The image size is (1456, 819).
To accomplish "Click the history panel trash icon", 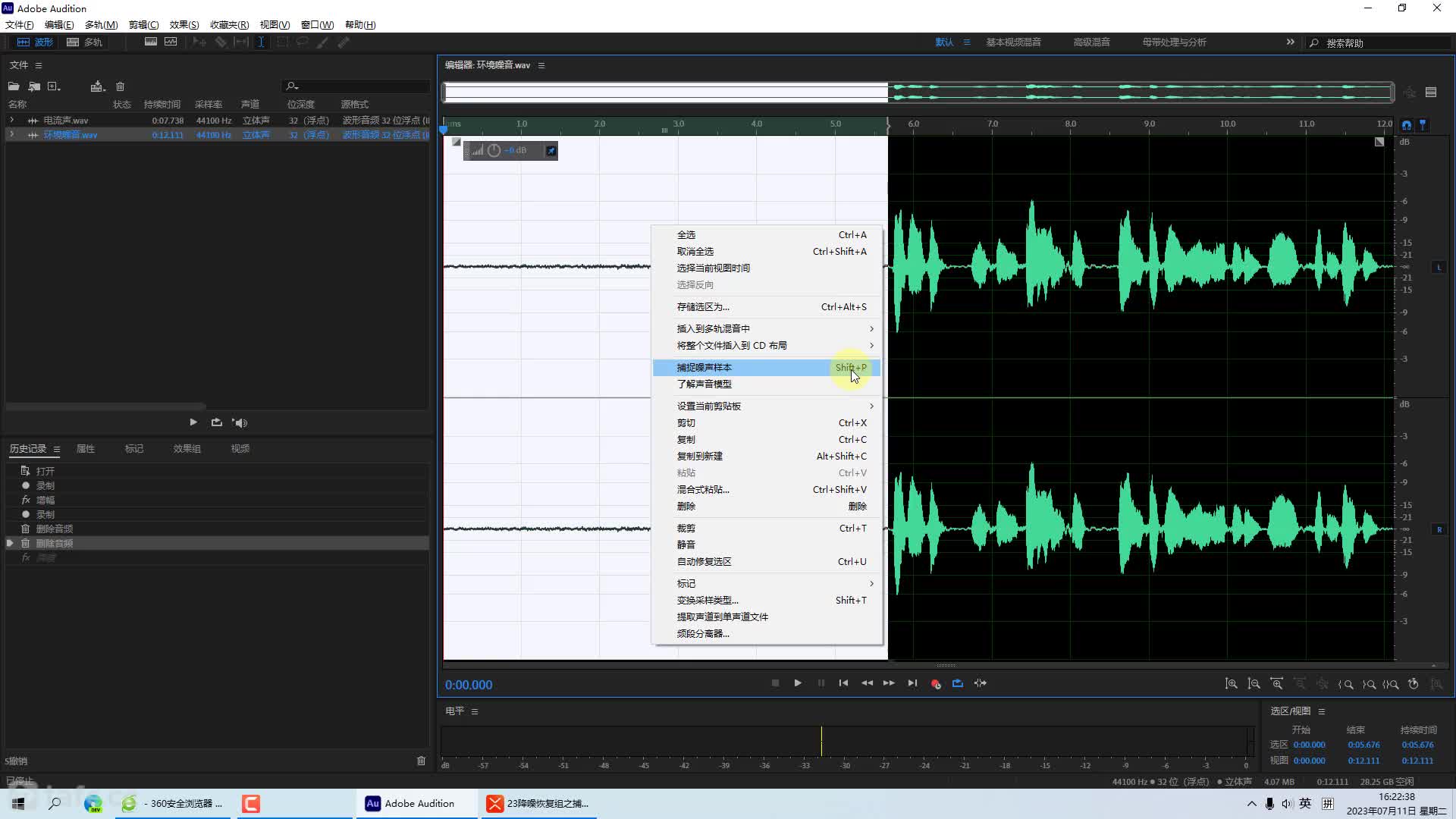I will coord(422,761).
